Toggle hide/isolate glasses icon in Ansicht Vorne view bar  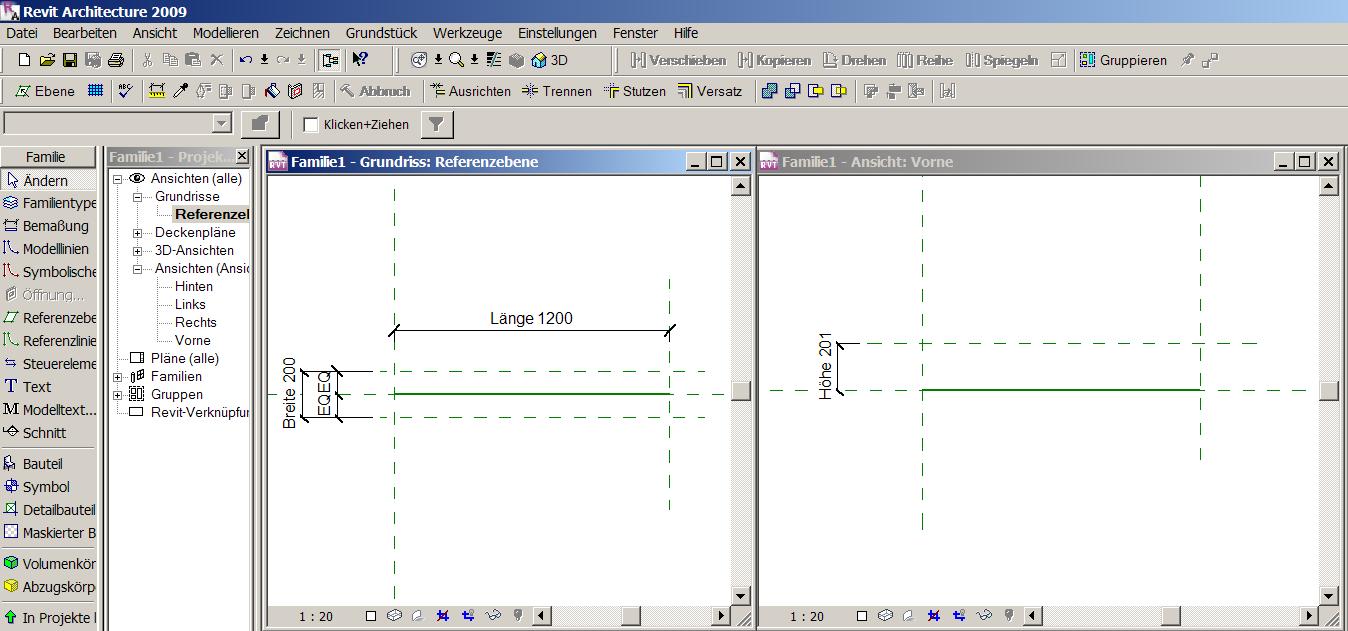click(983, 616)
